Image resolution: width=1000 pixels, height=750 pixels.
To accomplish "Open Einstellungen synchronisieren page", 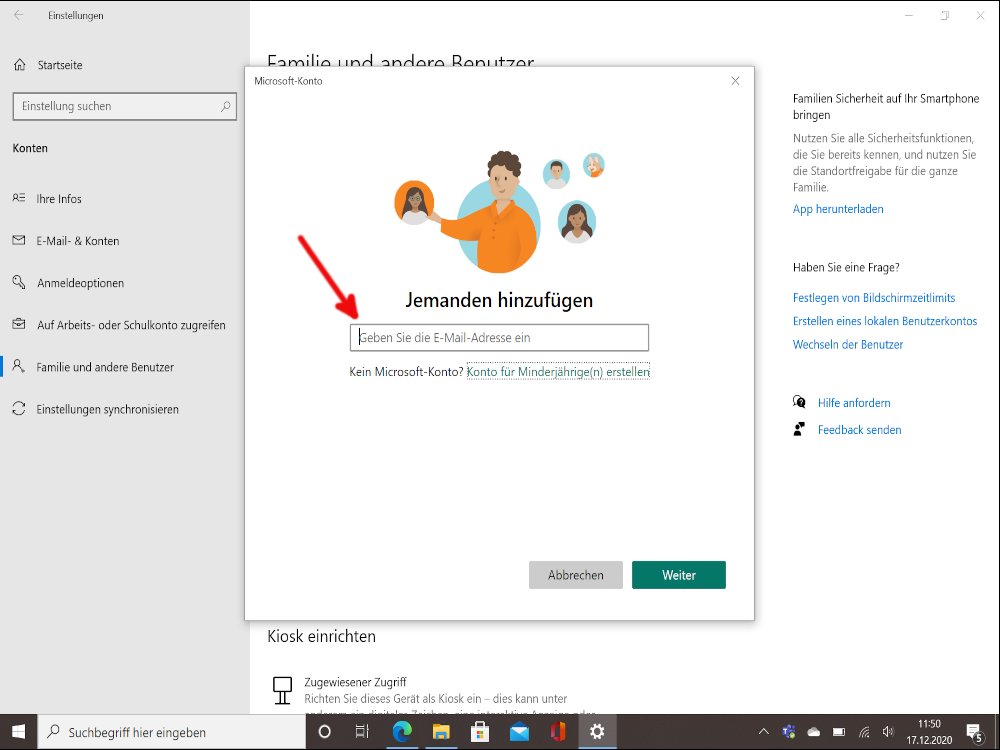I will point(107,409).
